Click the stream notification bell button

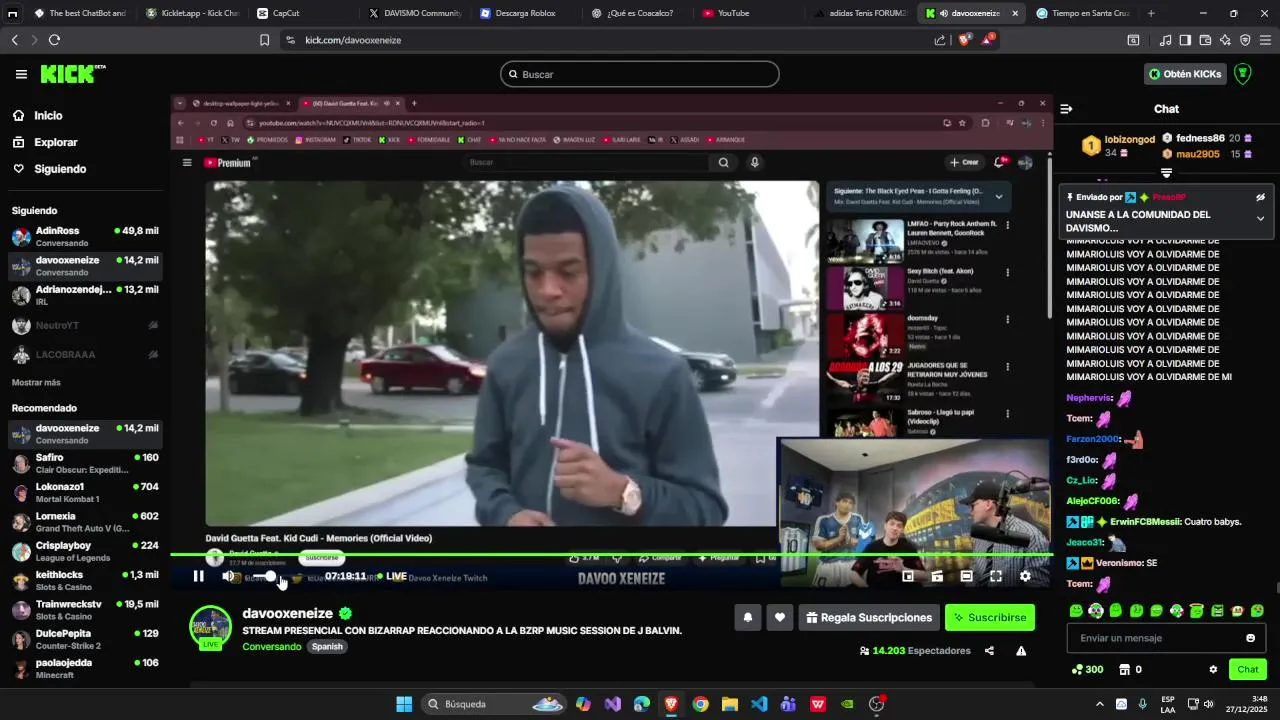pyautogui.click(x=747, y=618)
